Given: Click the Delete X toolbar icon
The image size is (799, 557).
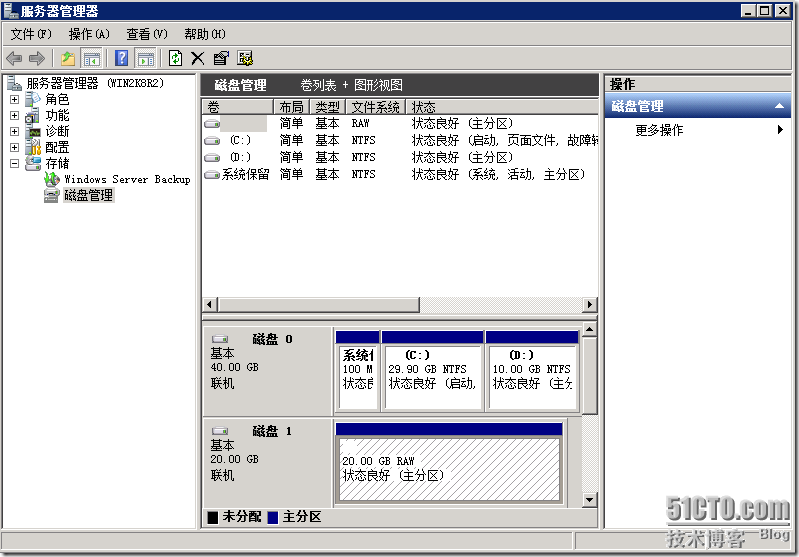Looking at the screenshot, I should 198,59.
